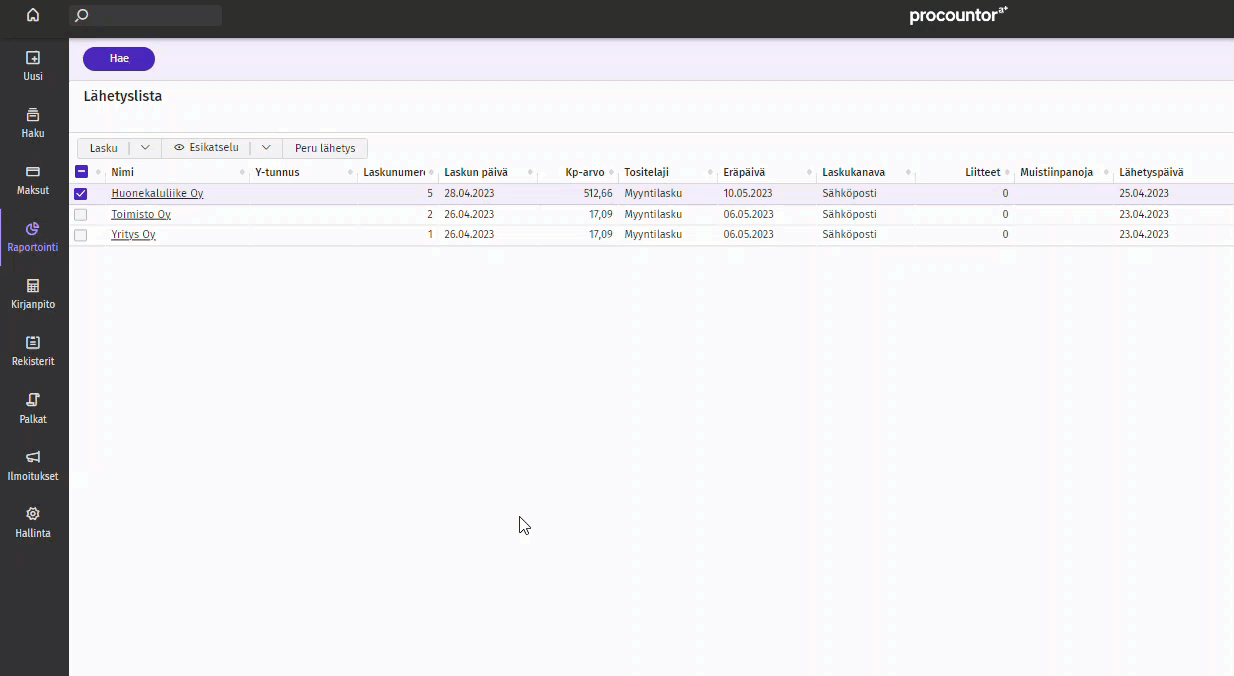Open the Rekisterit sidebar section
Screen dimensions: 1234x676
(33, 350)
